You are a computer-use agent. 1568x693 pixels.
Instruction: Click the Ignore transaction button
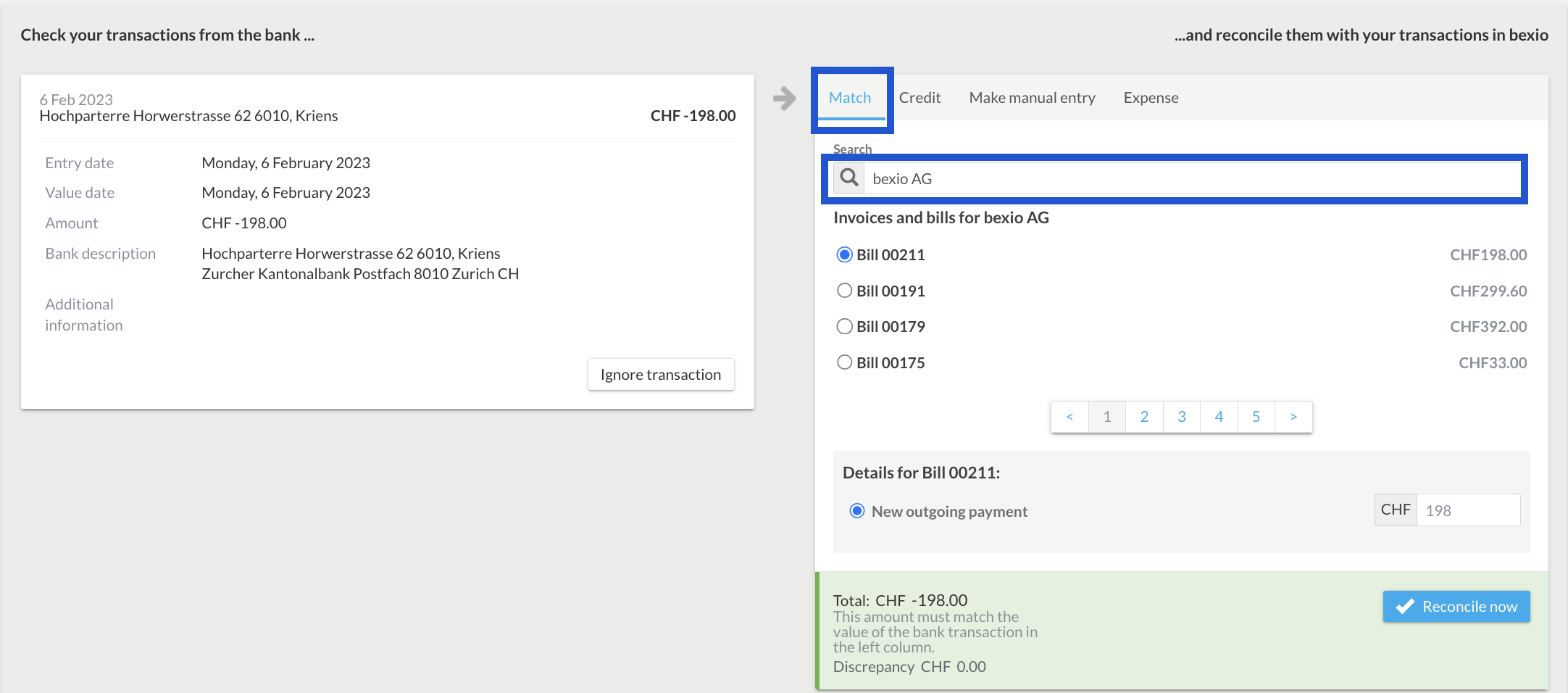point(661,375)
